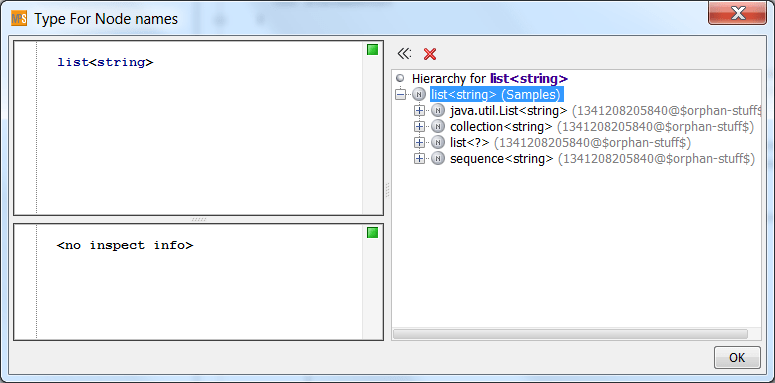Click the hierarchy tree horizontal scrollbar
The width and height of the screenshot is (775, 383).
[x=570, y=334]
